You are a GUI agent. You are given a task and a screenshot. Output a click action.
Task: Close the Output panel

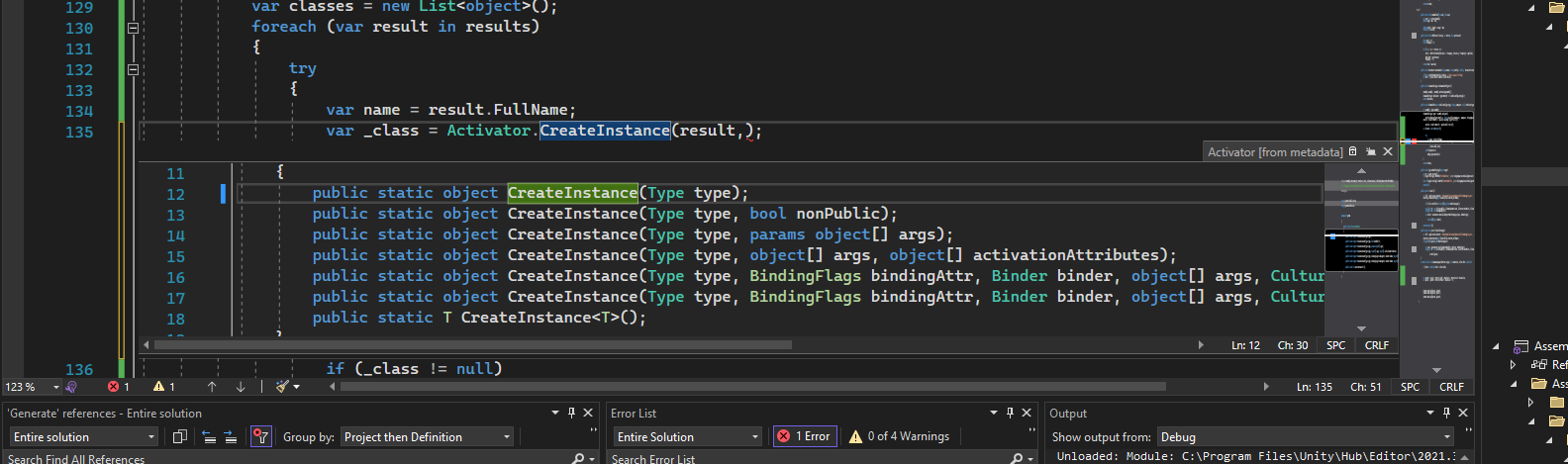click(x=1463, y=413)
